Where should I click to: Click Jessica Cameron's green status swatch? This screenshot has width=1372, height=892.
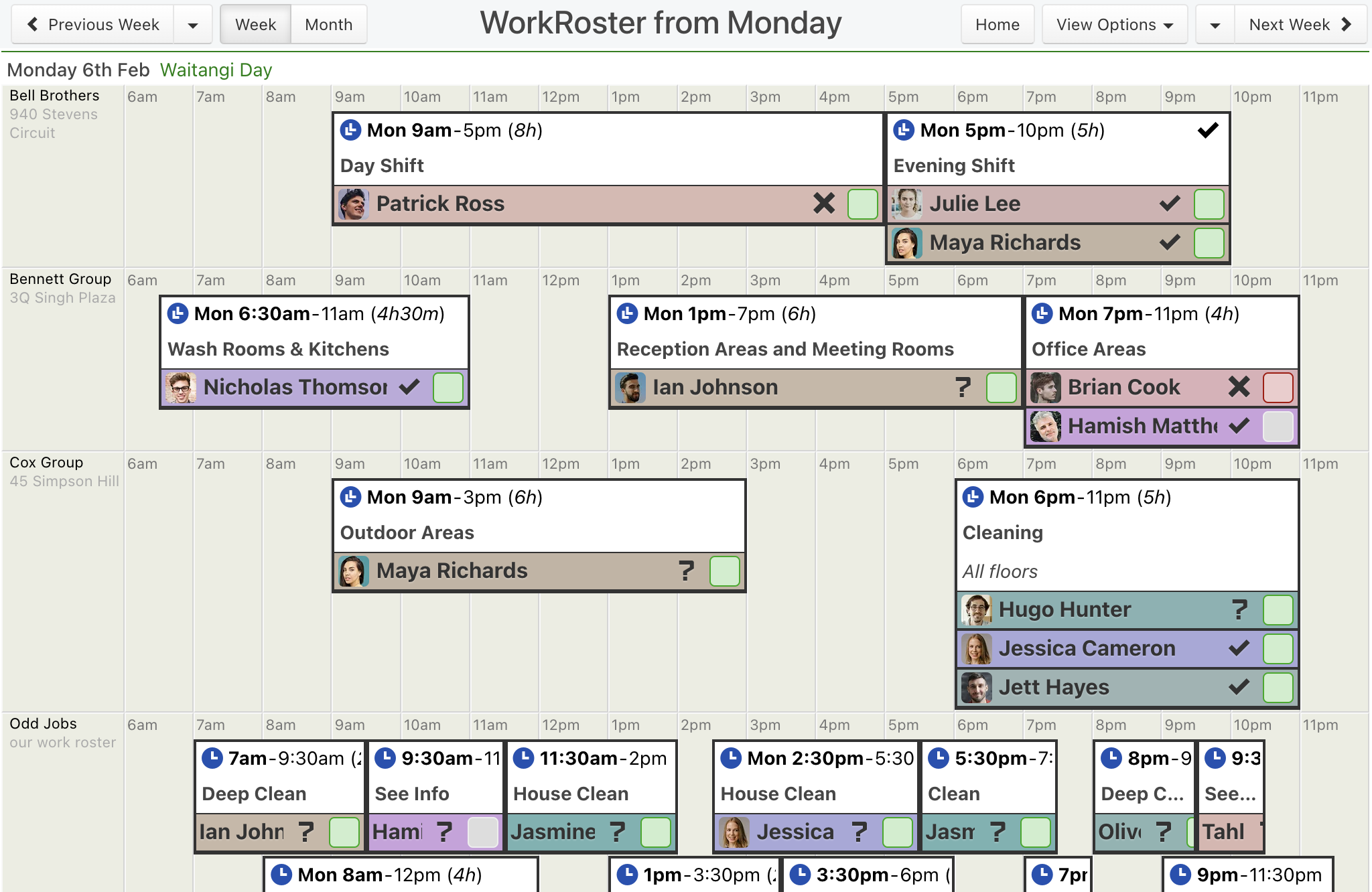(1278, 649)
